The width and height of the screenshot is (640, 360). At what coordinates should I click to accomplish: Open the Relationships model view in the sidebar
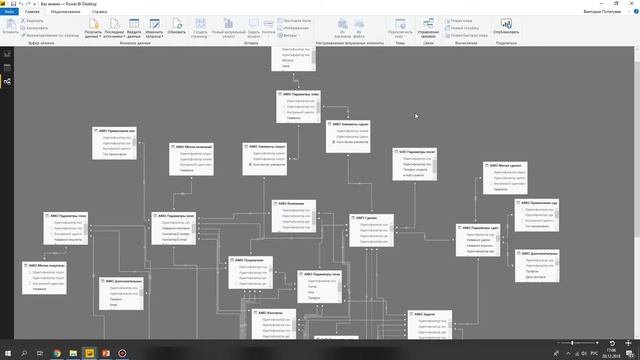(x=7, y=82)
